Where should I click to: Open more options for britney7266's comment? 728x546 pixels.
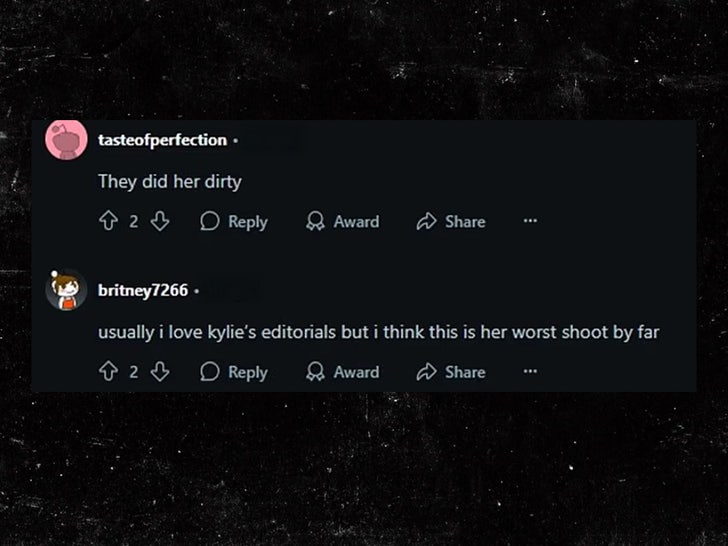(530, 372)
